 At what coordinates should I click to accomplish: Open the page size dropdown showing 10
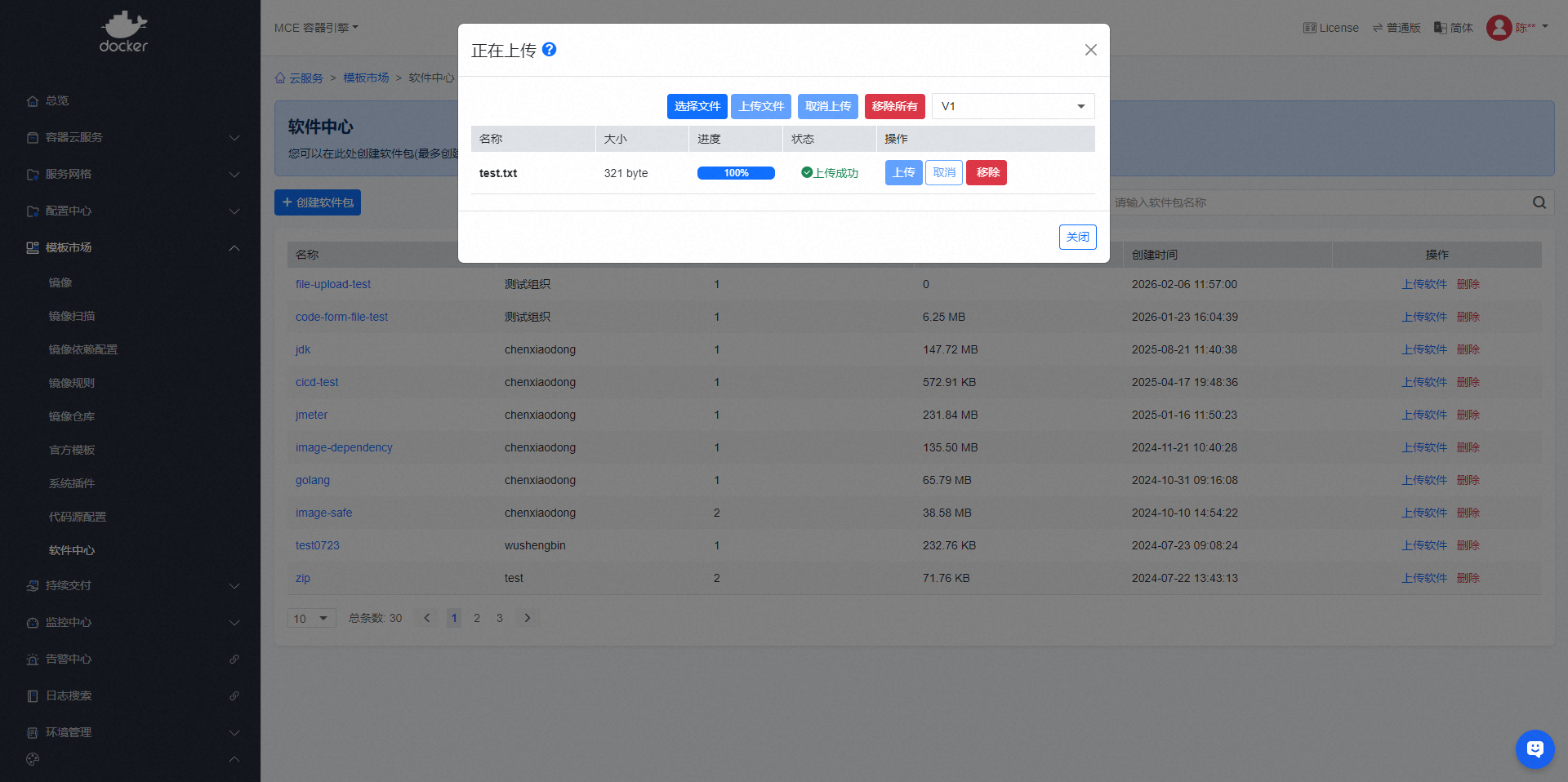click(x=311, y=618)
